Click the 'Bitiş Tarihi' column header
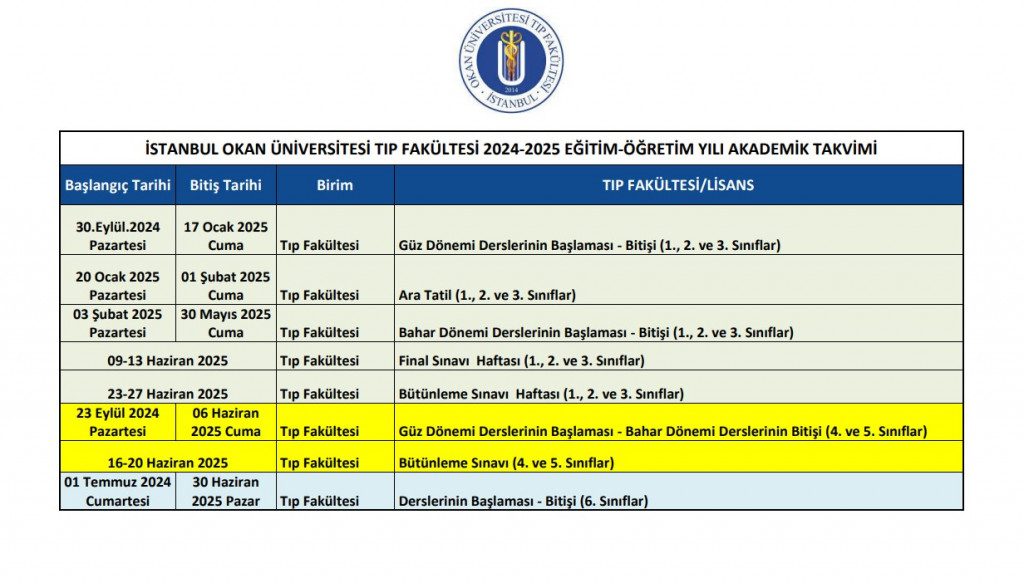 (x=225, y=185)
